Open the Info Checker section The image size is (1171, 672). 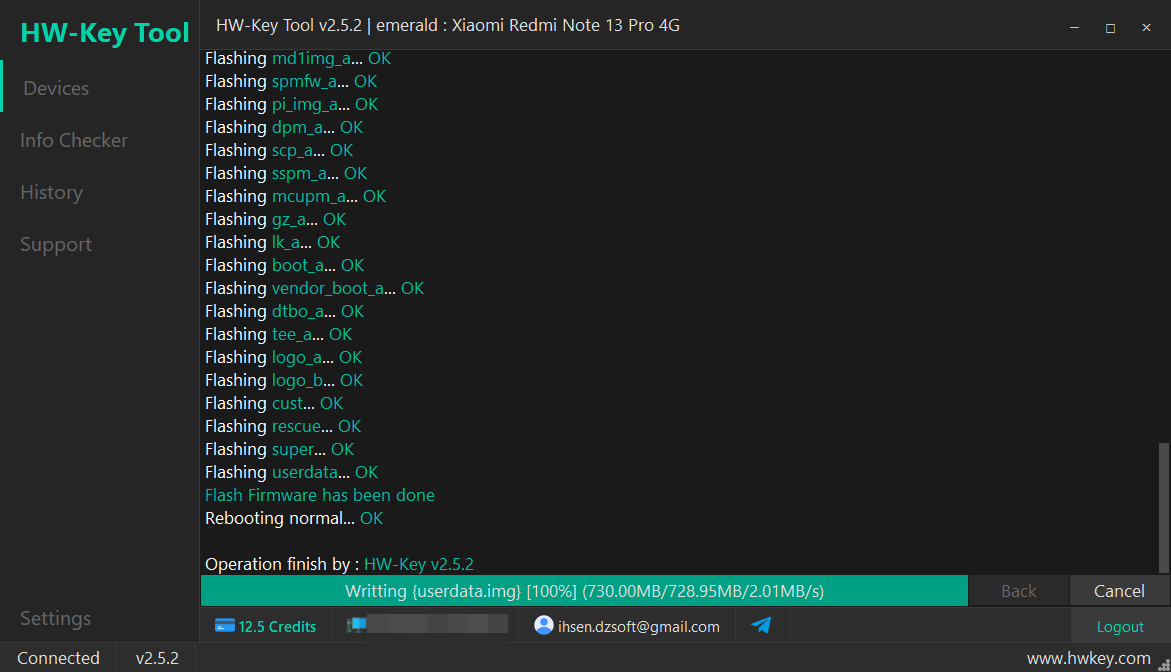tap(74, 140)
